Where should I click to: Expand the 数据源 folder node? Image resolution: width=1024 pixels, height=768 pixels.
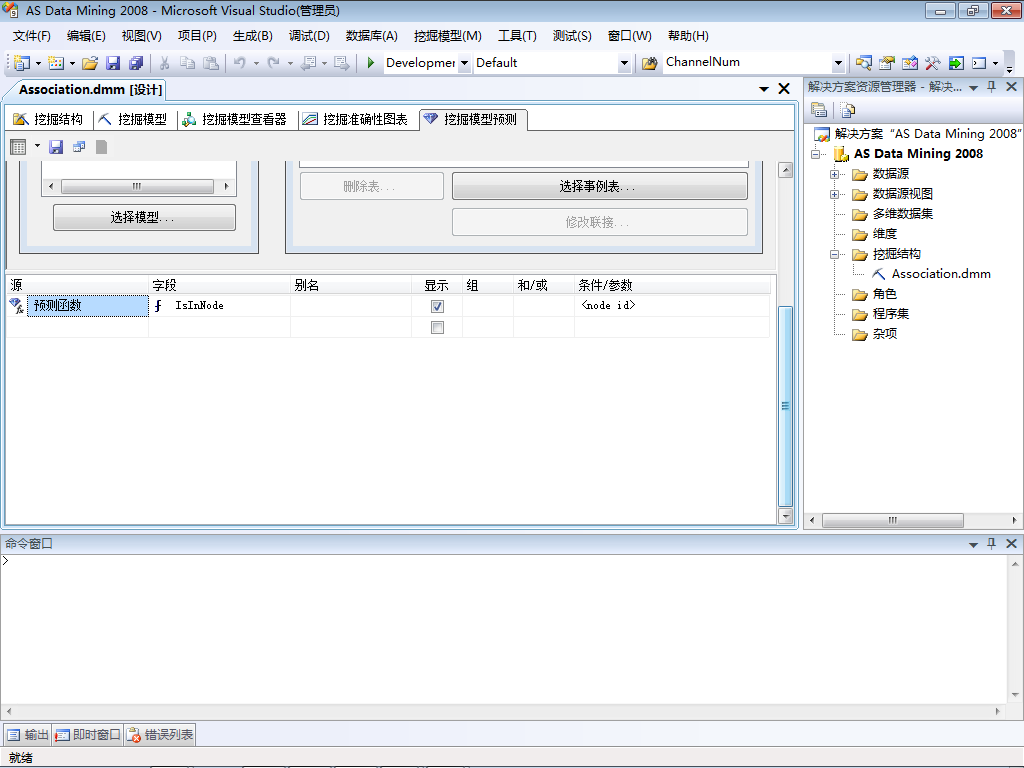point(834,174)
